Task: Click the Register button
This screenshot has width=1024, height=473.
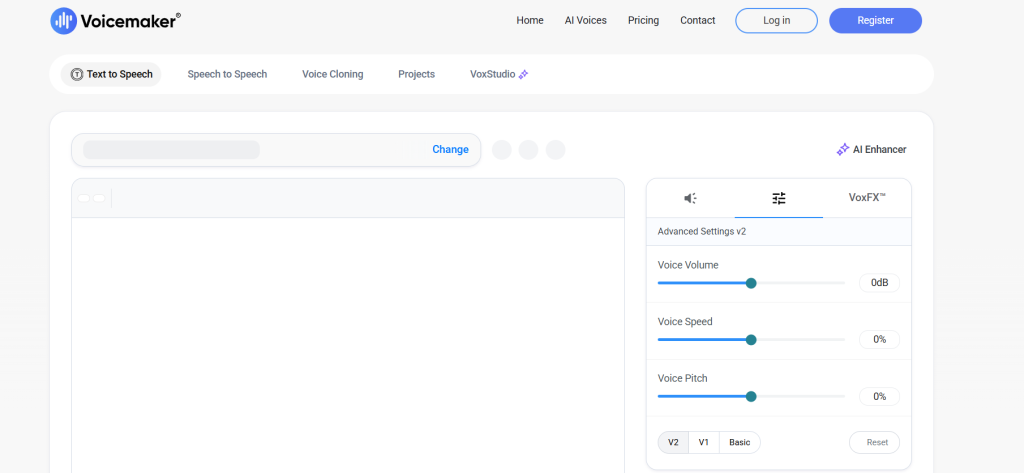Action: [x=875, y=20]
